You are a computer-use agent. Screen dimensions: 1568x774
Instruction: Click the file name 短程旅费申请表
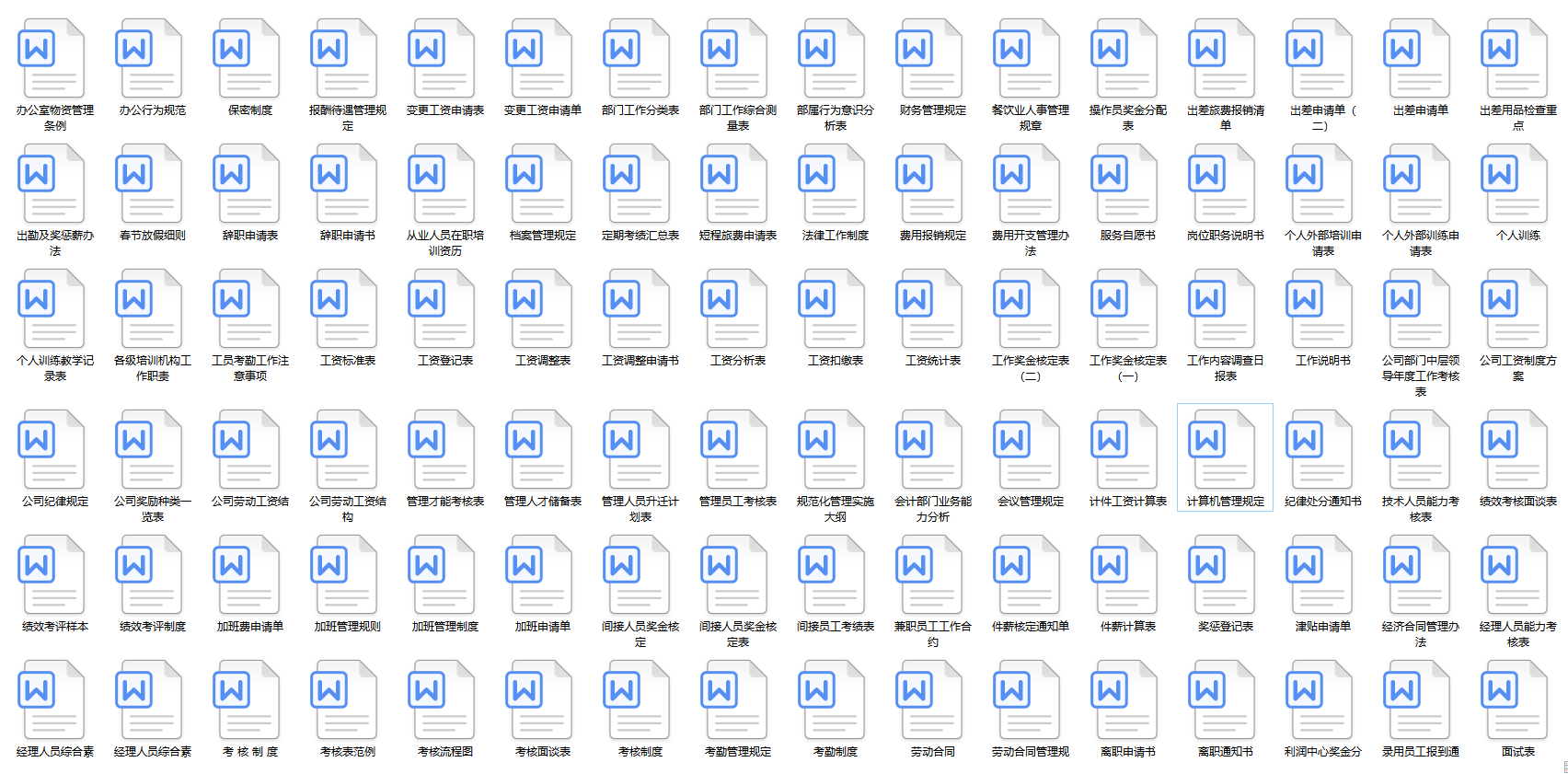click(x=738, y=236)
